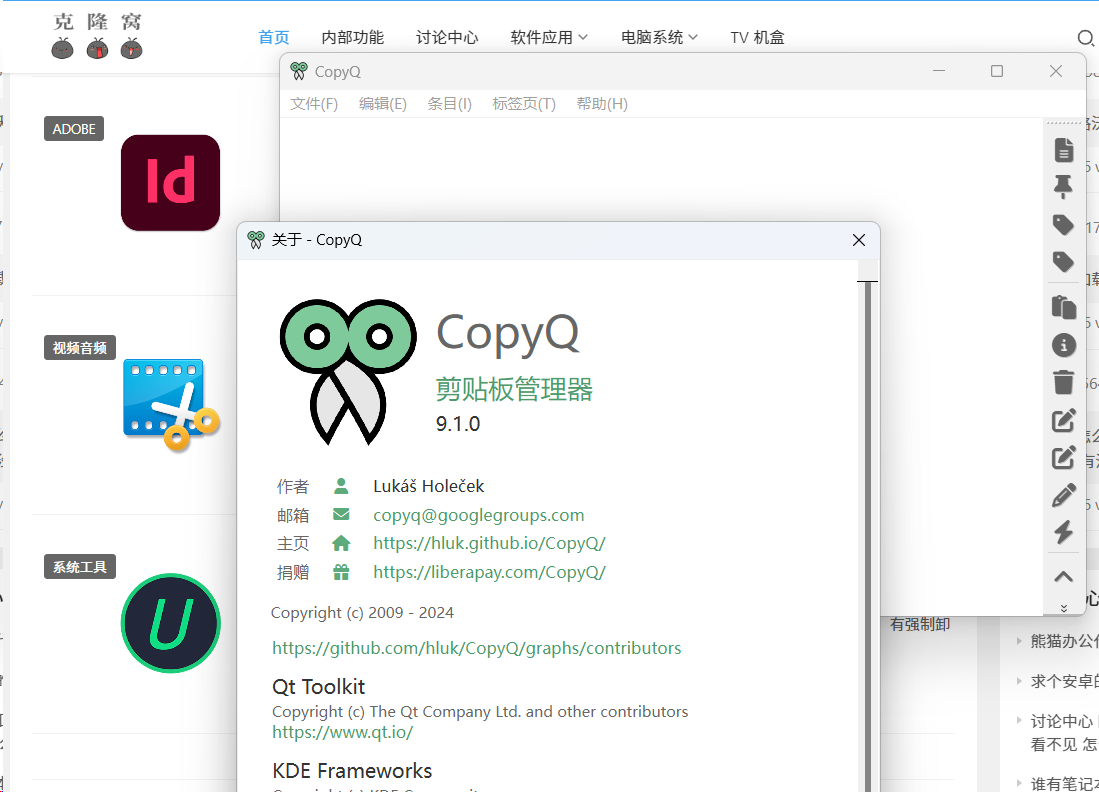Viewport: 1099px width, 792px height.
Task: Click the 谁有笔记 sidebar list entry
Action: (1064, 784)
